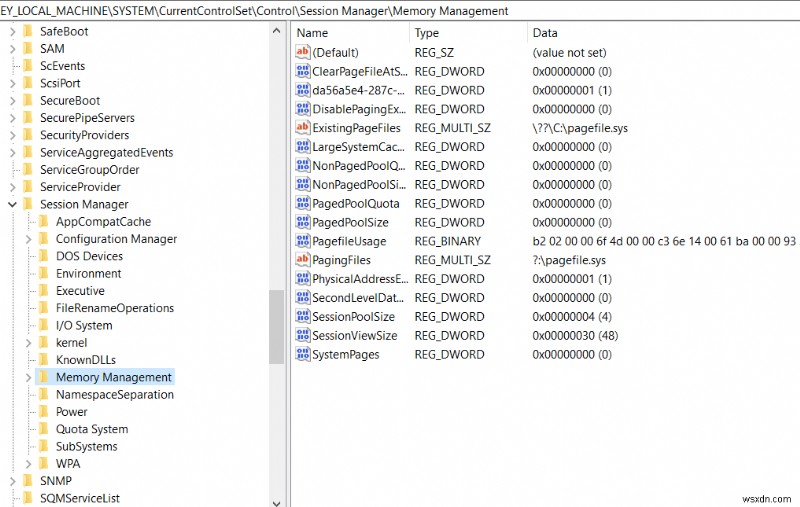This screenshot has width=800, height=507.
Task: Expand the SafeBoot key
Action: [x=13, y=32]
